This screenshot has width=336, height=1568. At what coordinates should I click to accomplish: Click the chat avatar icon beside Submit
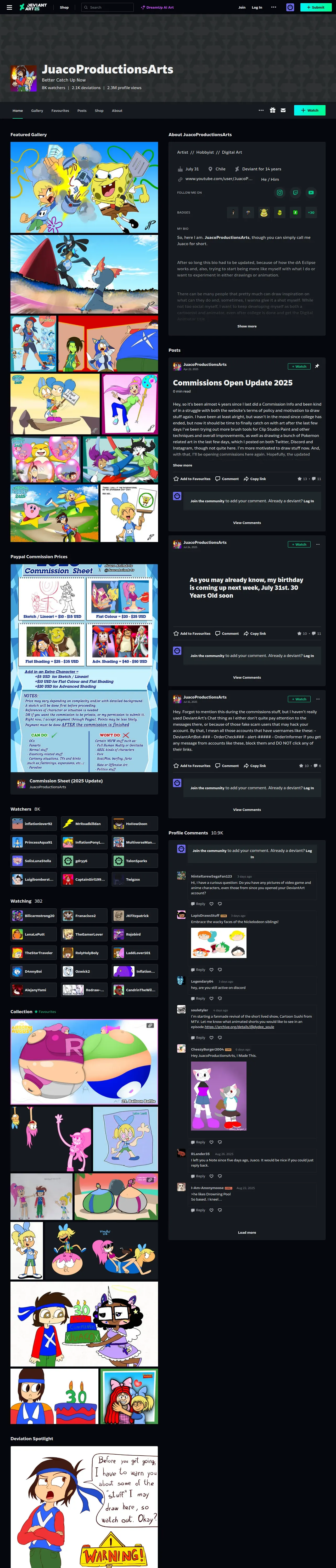(x=290, y=7)
